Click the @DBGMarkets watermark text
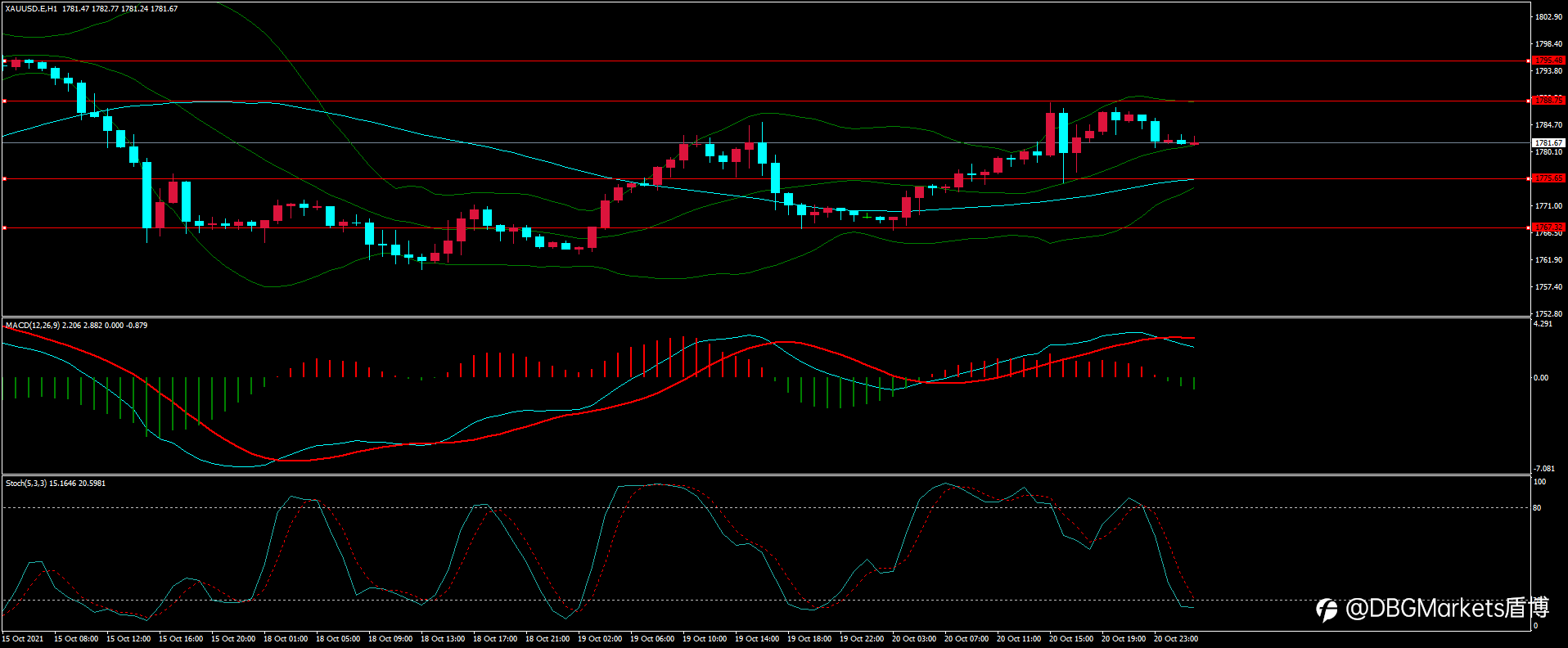 click(x=1448, y=608)
